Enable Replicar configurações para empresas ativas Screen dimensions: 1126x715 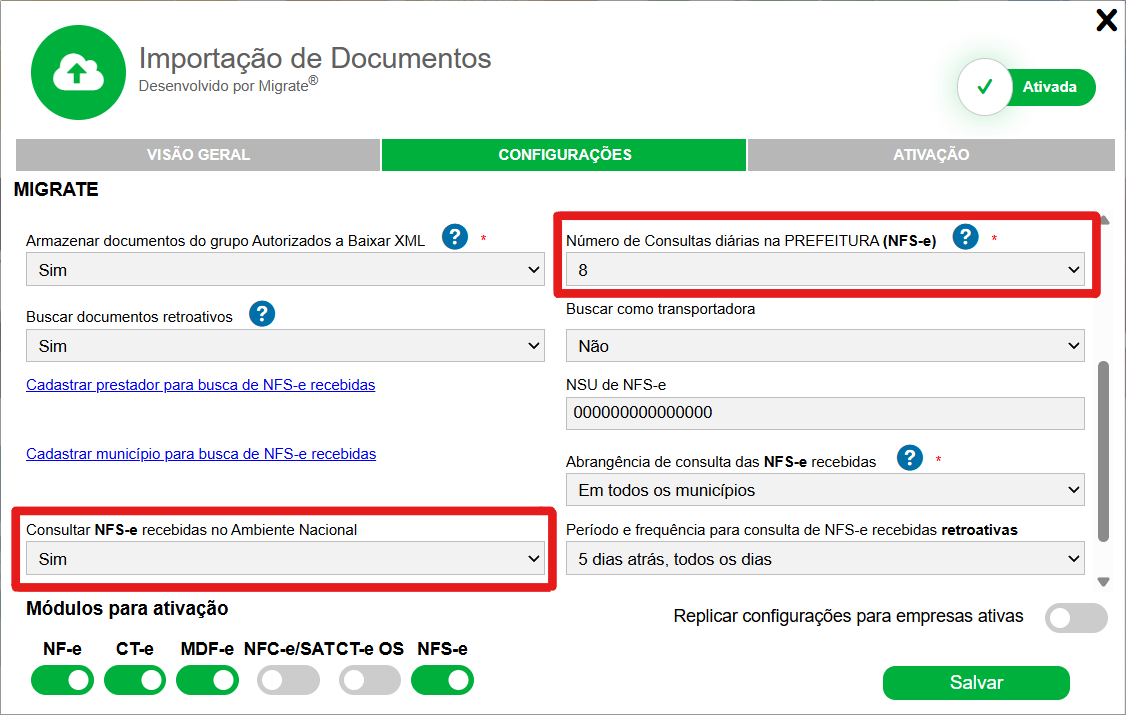(1076, 618)
